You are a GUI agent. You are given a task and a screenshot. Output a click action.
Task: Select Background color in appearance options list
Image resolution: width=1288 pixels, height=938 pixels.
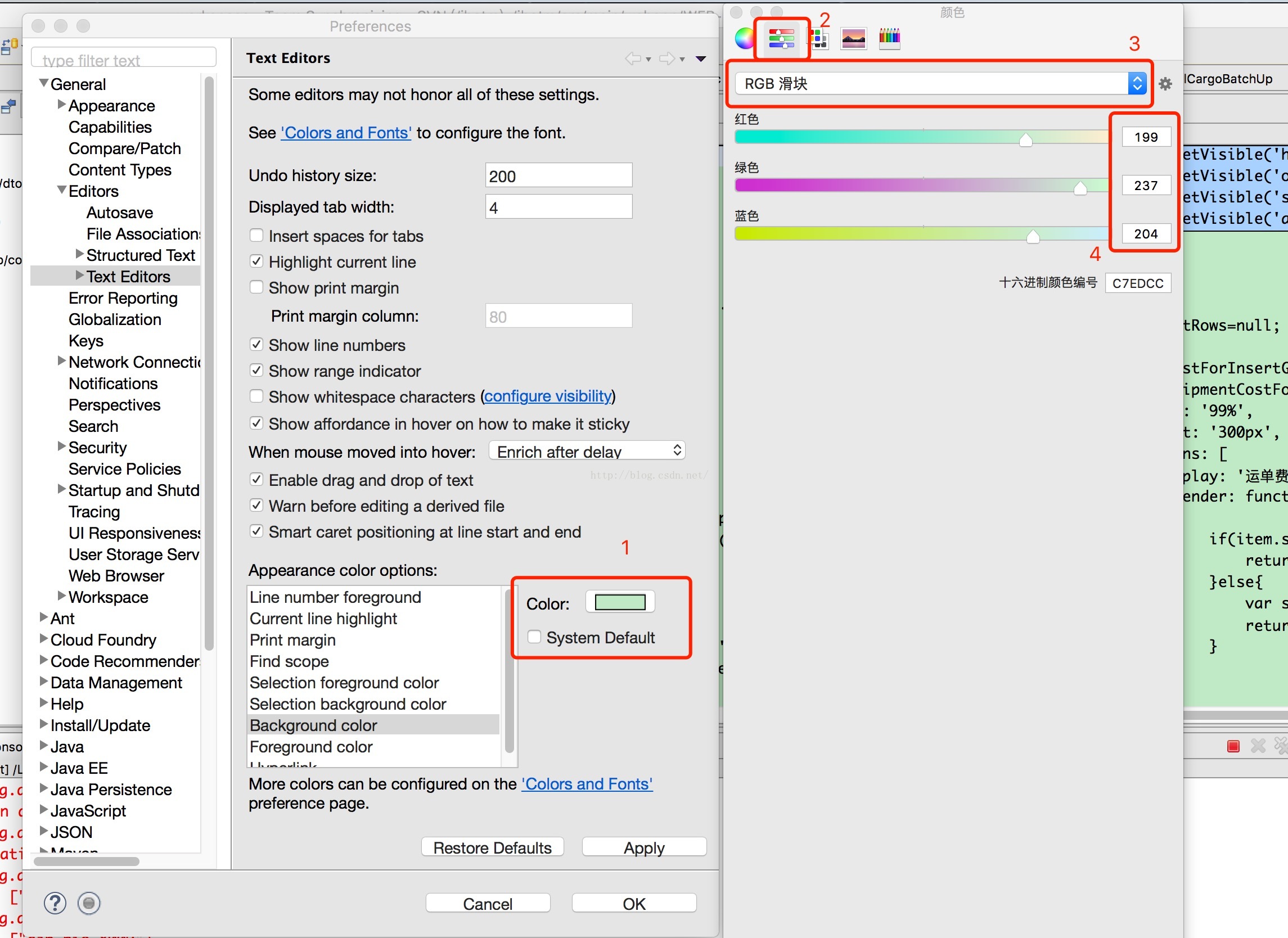point(373,725)
